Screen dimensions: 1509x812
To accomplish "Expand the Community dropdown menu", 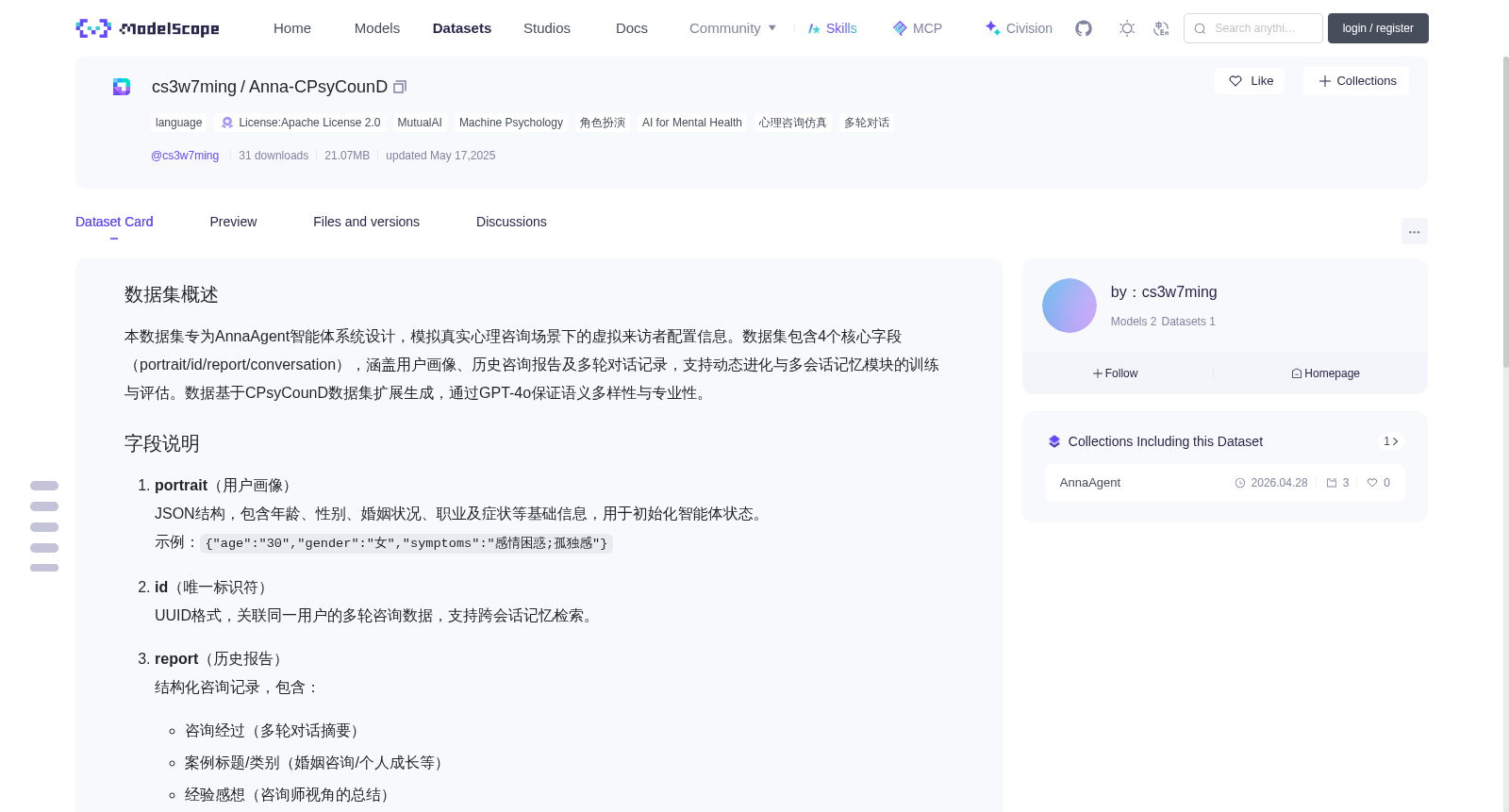I will tap(733, 28).
